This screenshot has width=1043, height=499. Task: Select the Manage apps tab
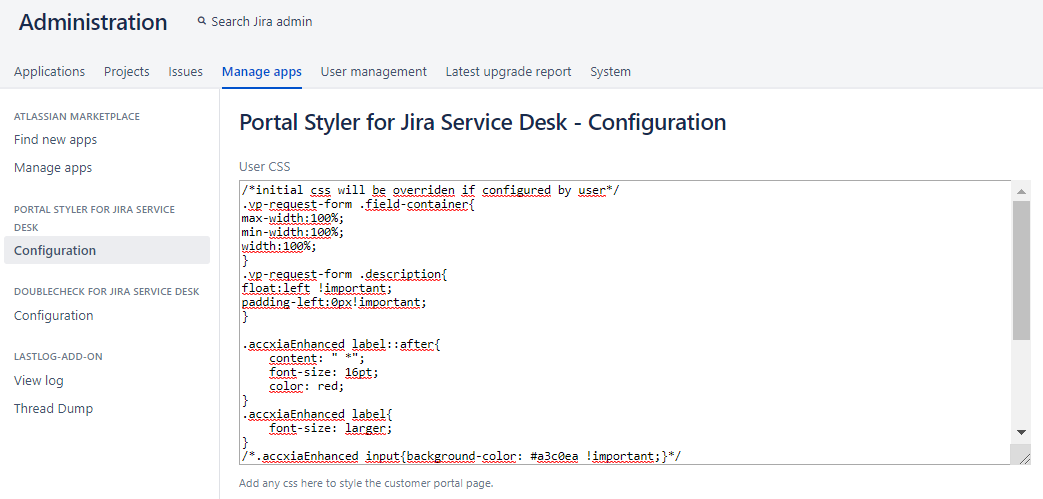[x=262, y=71]
